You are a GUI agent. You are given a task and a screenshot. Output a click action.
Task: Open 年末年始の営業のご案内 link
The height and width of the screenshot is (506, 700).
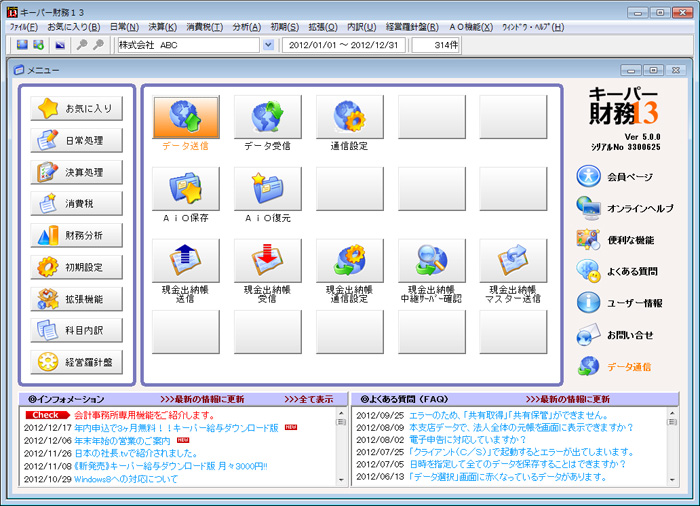(x=122, y=441)
